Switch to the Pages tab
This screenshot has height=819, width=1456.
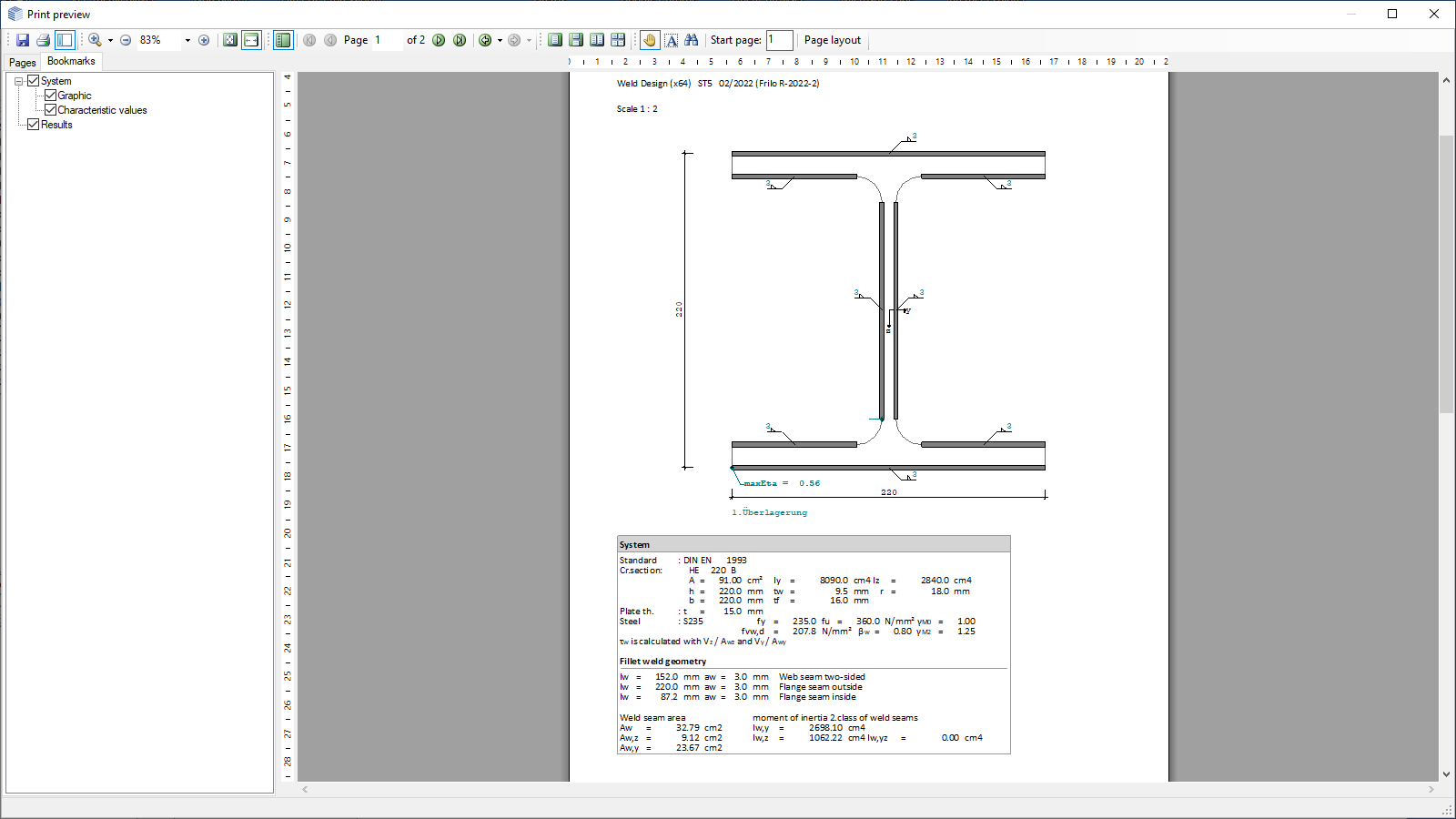click(23, 63)
